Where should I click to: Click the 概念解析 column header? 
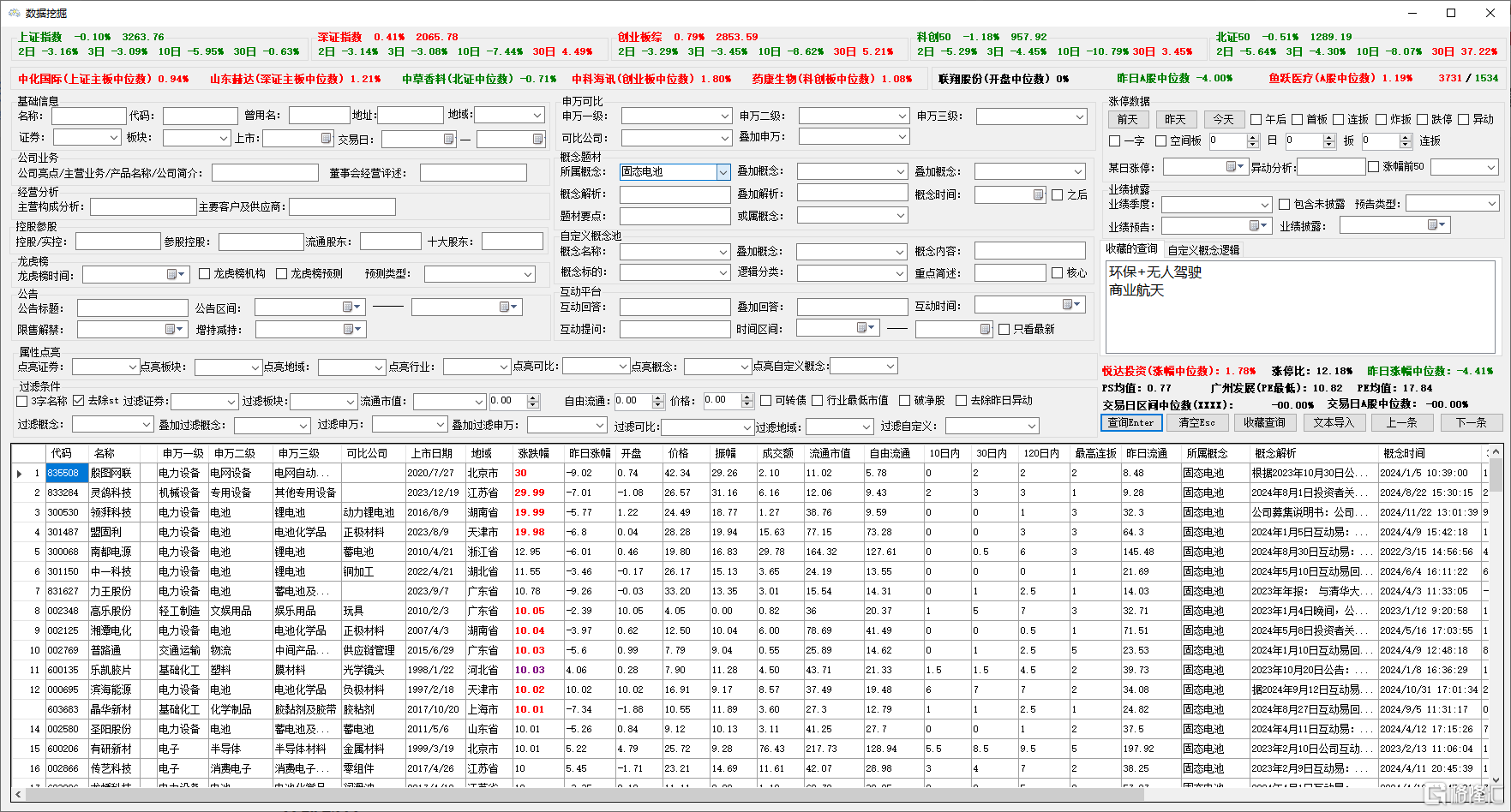click(x=1313, y=453)
